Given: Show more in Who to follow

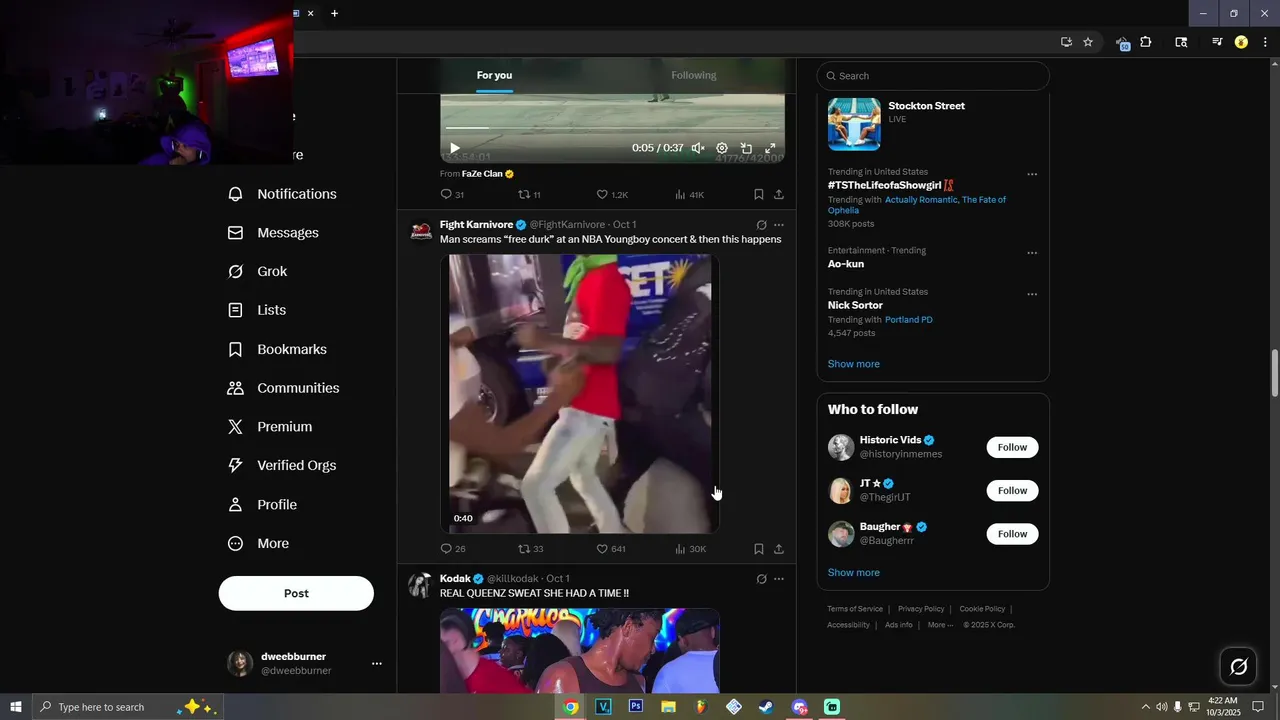Looking at the screenshot, I should pyautogui.click(x=854, y=573).
